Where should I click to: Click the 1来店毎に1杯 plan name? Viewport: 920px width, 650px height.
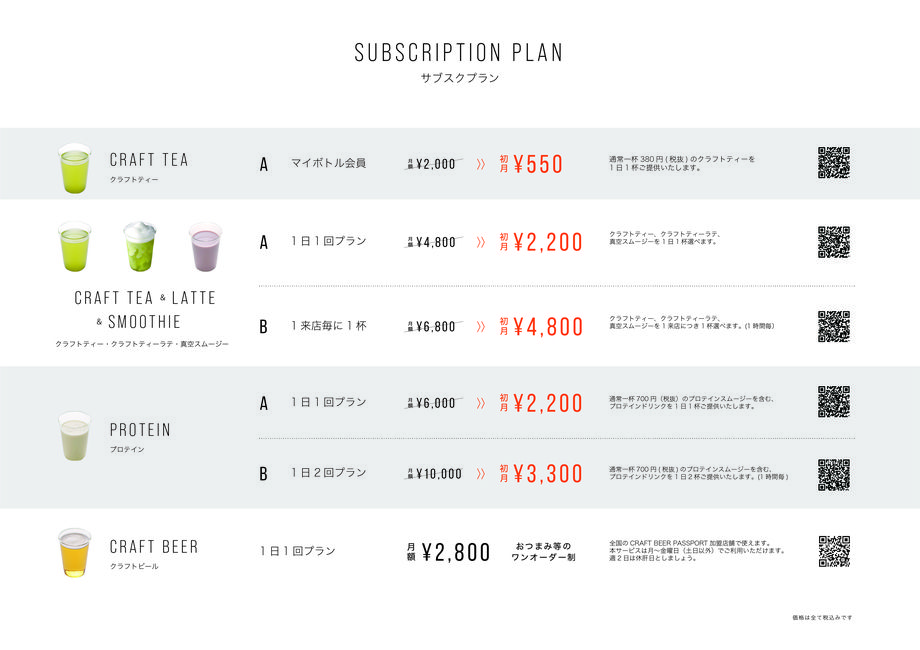329,326
